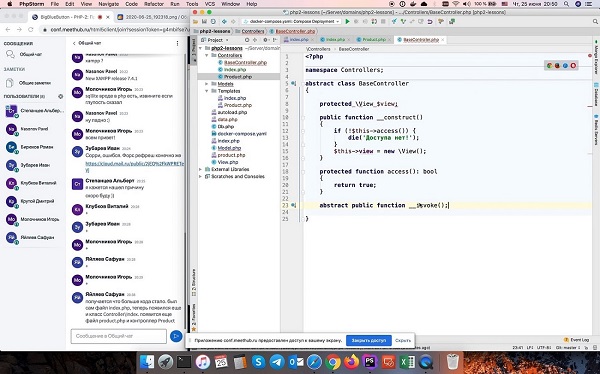Open Telegram from the Dock
The image size is (600, 374).
[277, 362]
